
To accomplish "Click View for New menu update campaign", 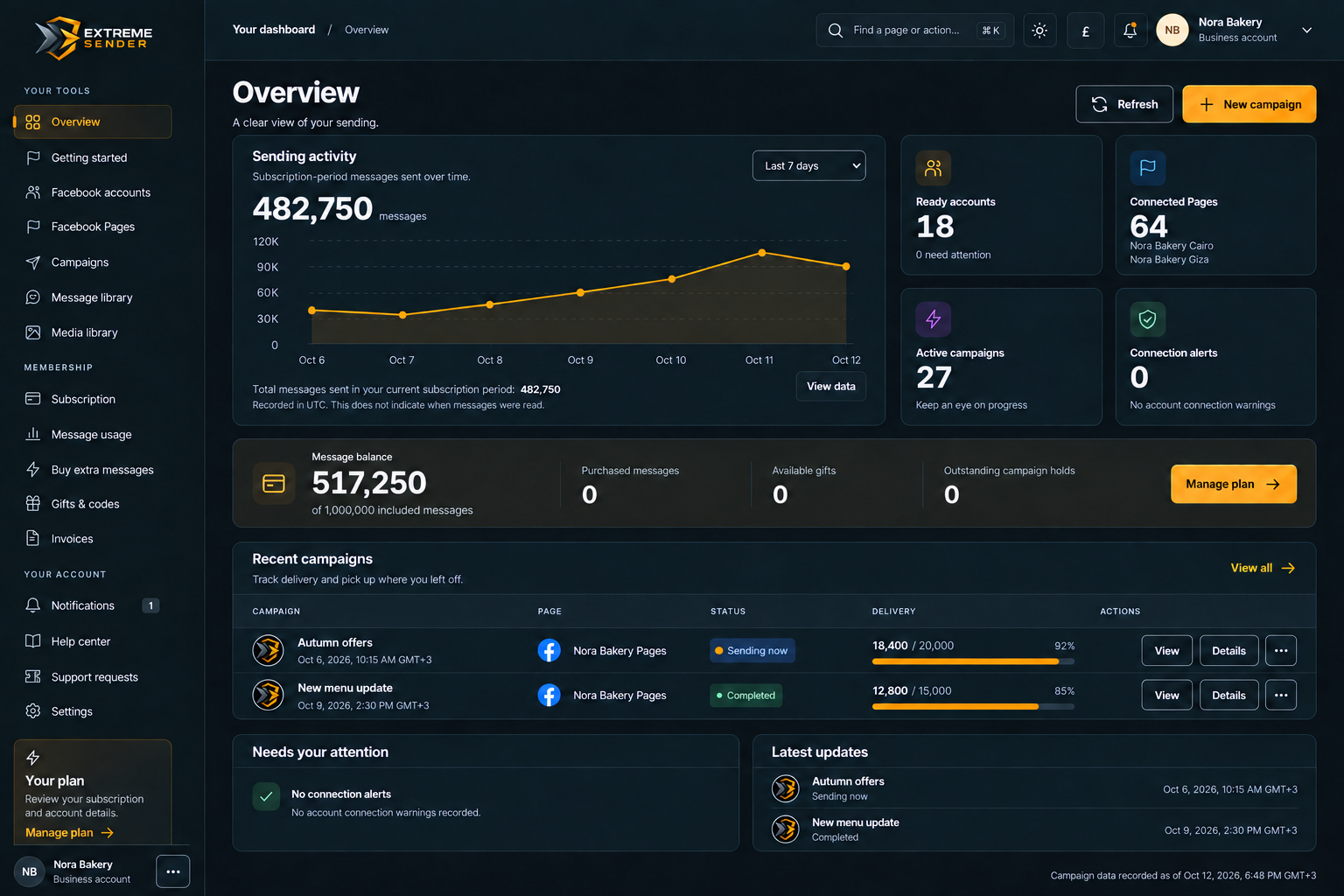I will tap(1167, 696).
